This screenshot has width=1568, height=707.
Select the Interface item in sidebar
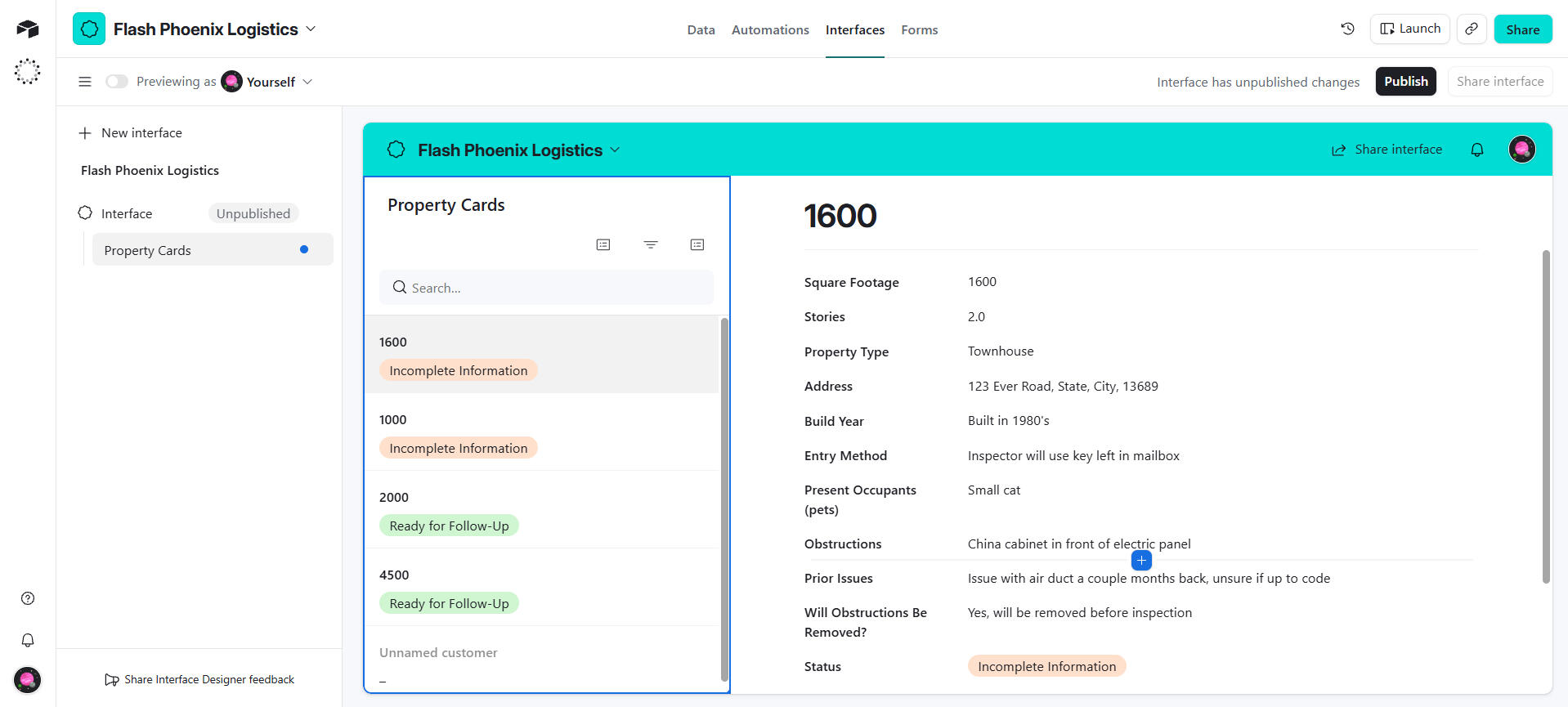[127, 213]
